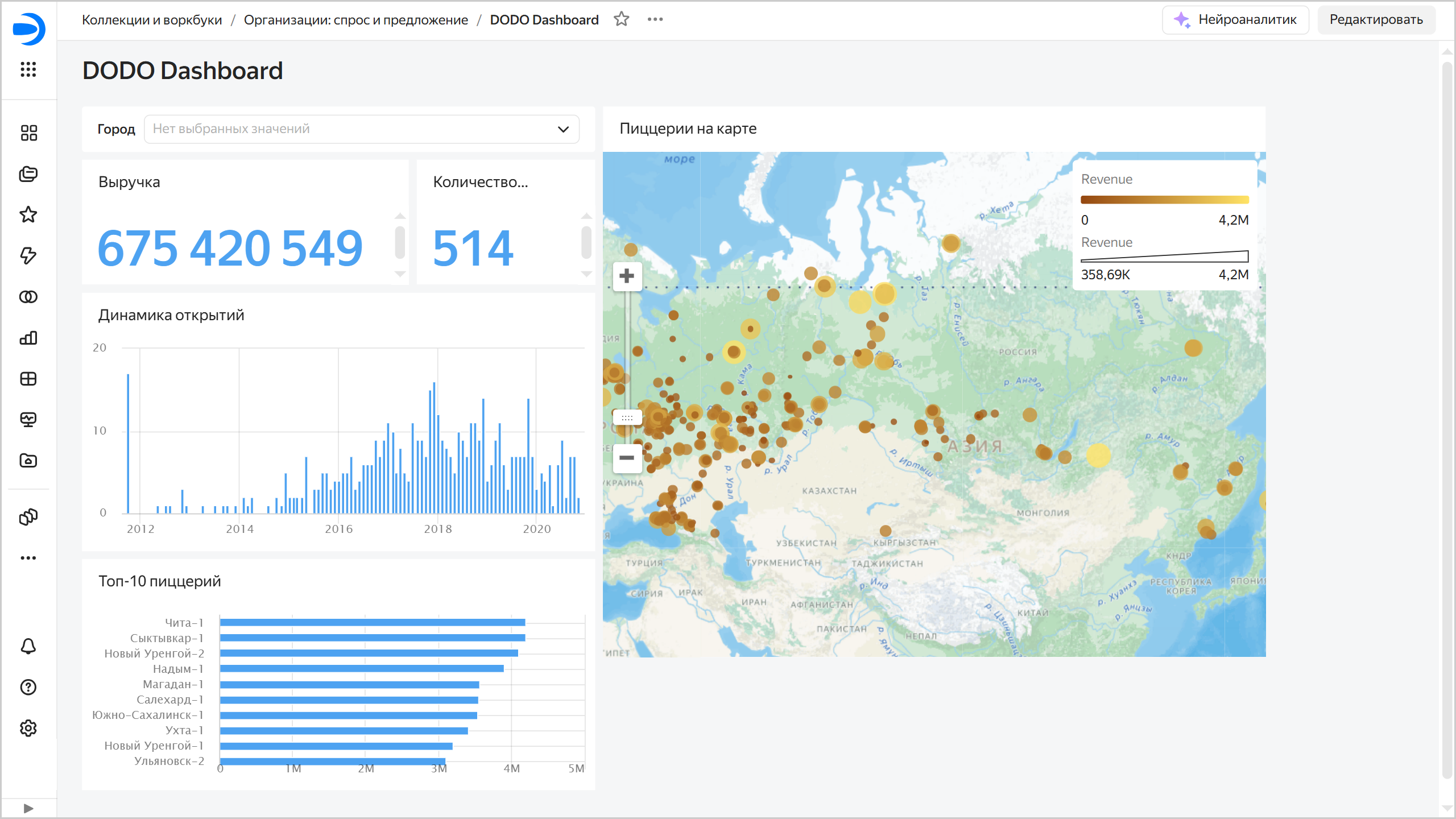Open favorites star in left sidebar

[28, 215]
